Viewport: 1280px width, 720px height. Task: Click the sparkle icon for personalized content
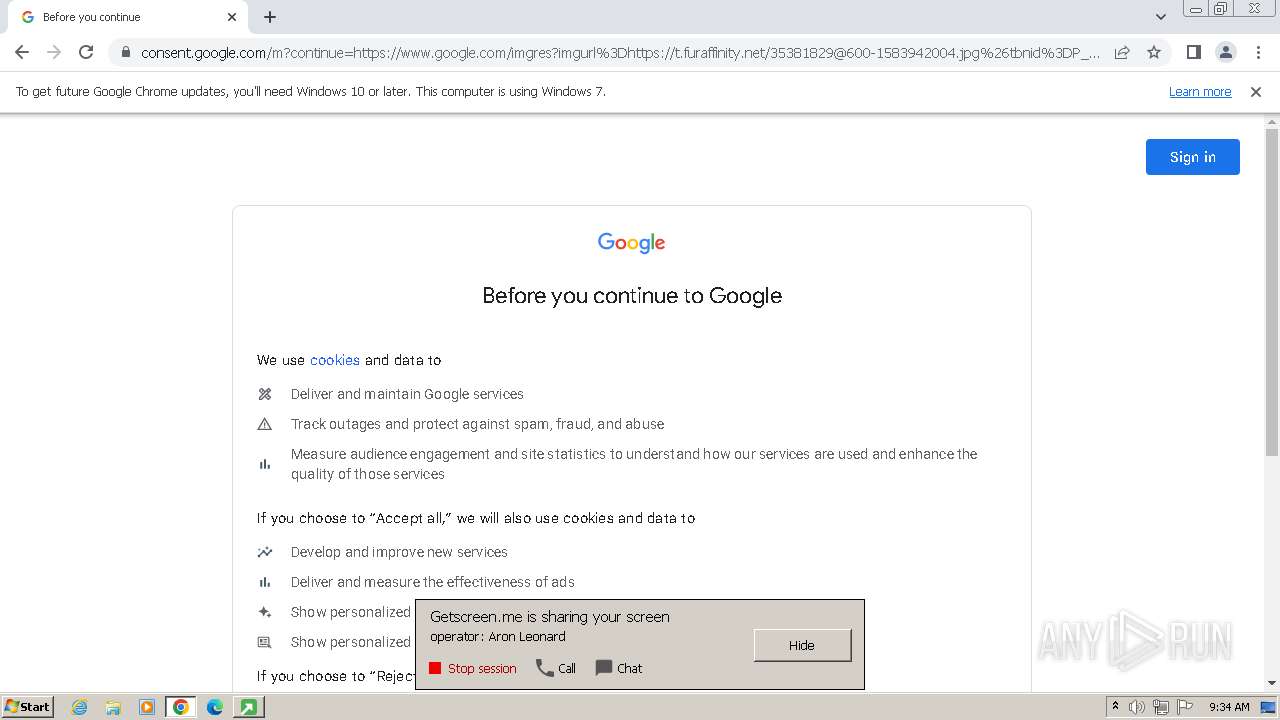tap(265, 612)
